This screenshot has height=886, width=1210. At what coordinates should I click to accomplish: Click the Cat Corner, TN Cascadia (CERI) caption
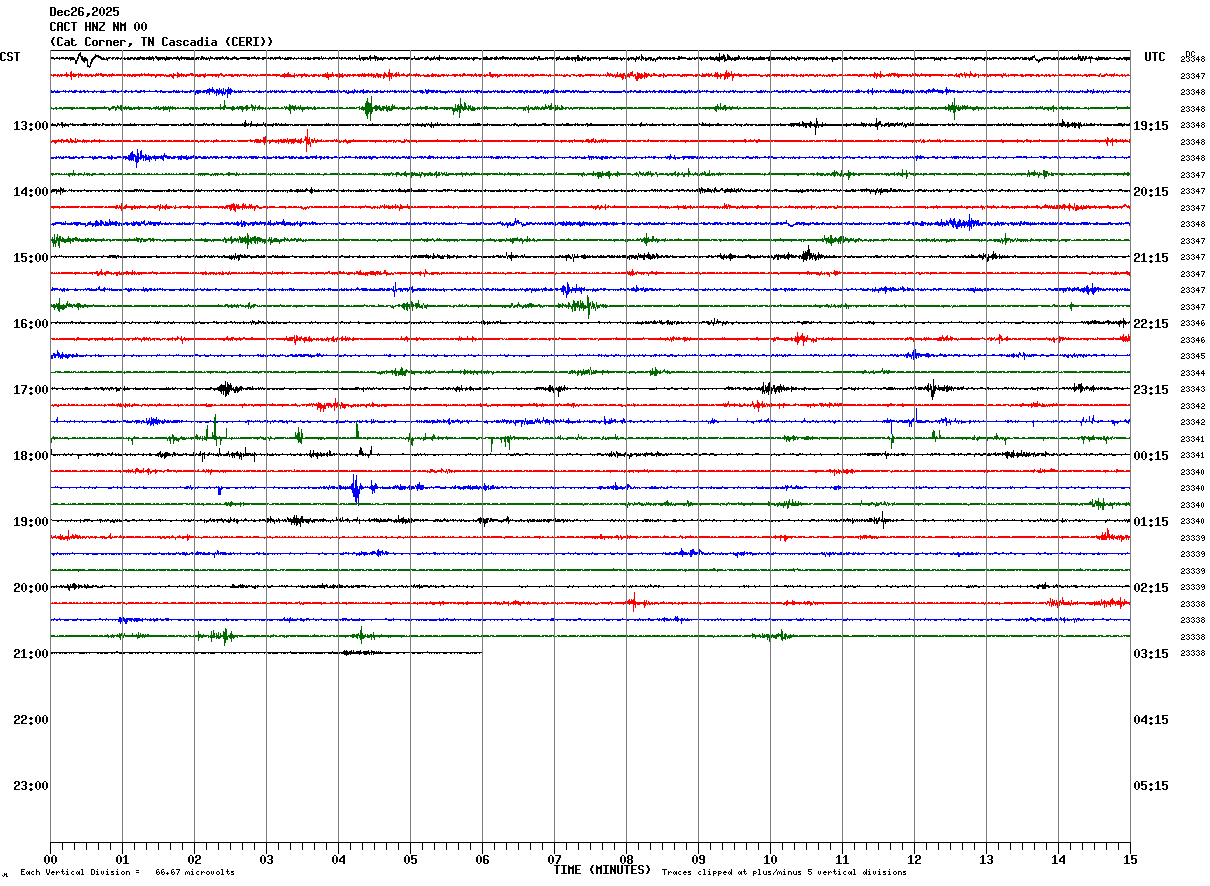(161, 42)
